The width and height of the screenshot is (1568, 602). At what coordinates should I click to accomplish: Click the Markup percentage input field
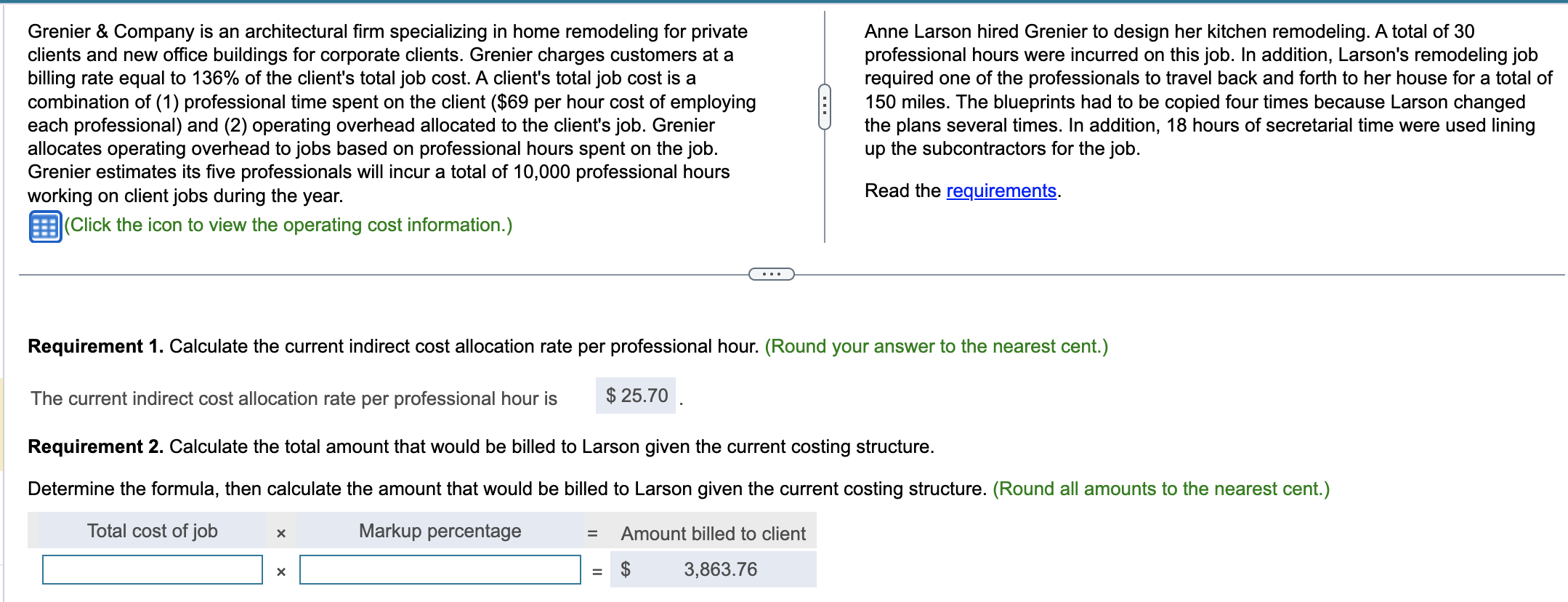(438, 571)
